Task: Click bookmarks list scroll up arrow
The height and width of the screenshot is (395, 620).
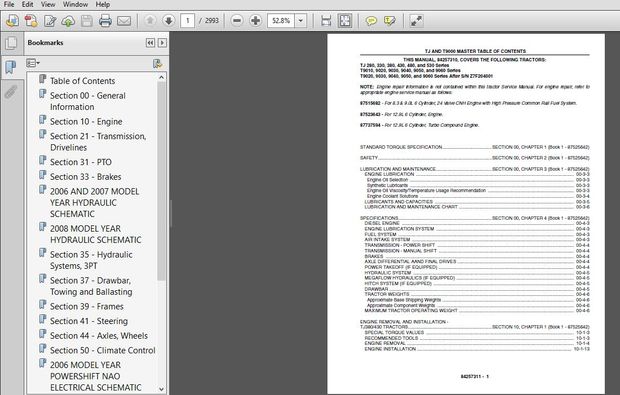Action: coord(161,77)
